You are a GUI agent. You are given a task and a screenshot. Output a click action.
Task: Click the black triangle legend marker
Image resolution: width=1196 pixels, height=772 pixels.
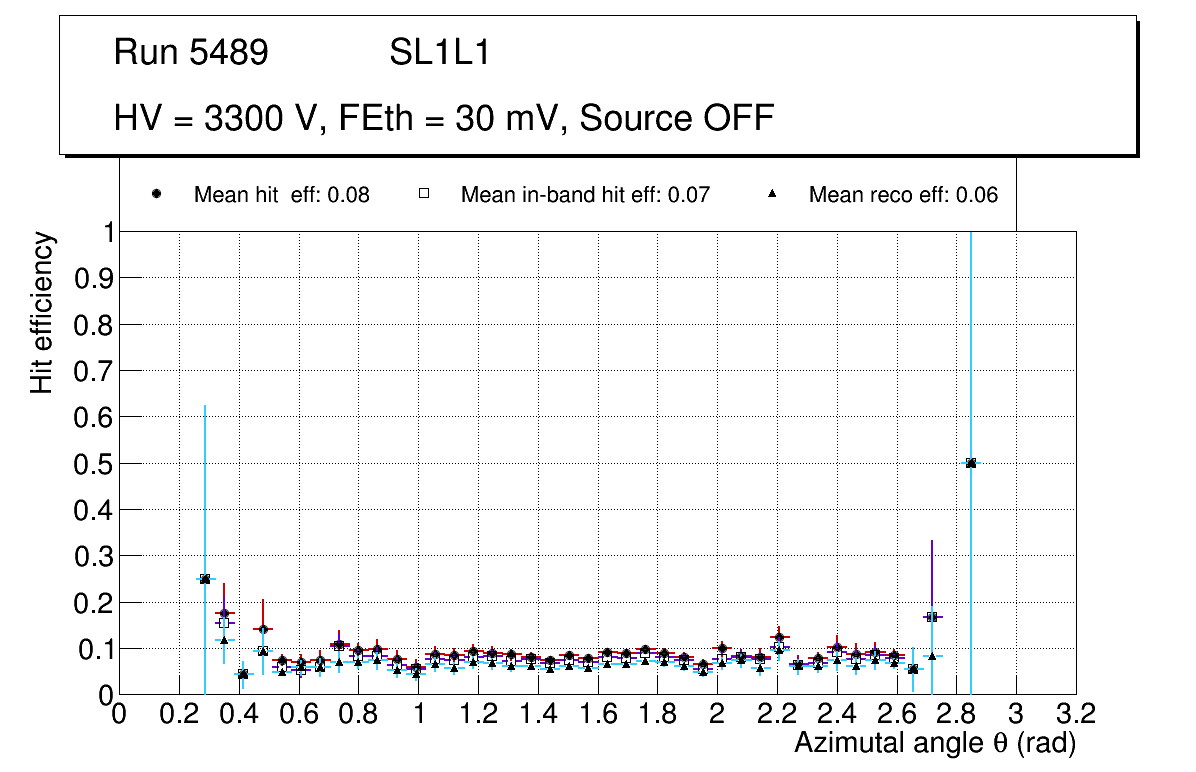(x=772, y=194)
